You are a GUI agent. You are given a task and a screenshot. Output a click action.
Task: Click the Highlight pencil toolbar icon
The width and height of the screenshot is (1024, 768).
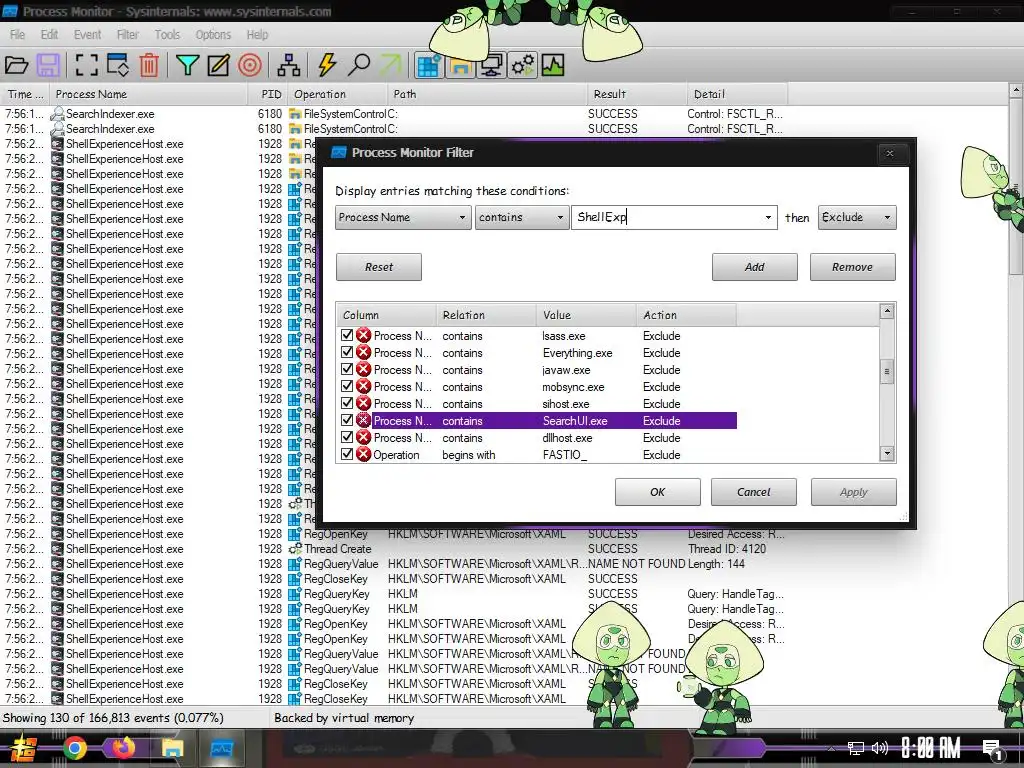(218, 65)
